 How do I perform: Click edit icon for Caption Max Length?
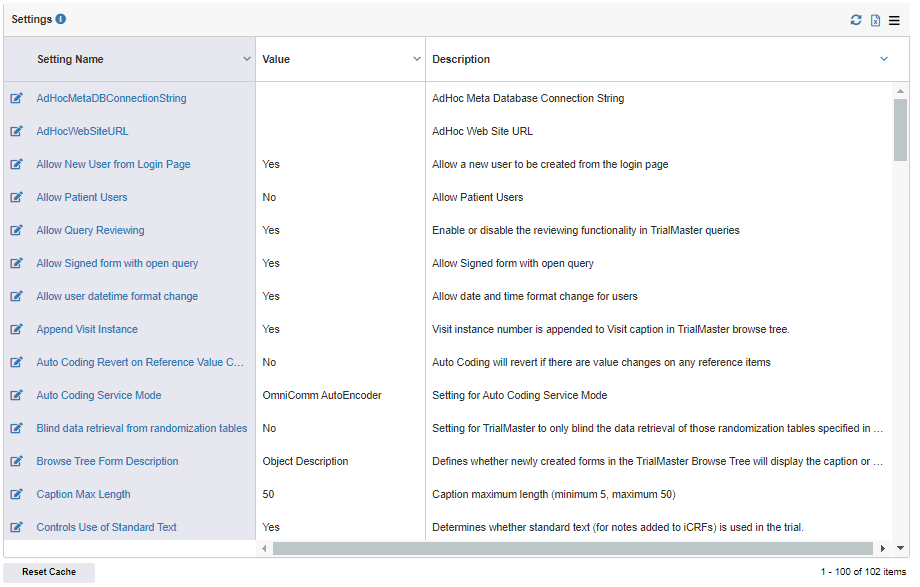pyautogui.click(x=16, y=494)
